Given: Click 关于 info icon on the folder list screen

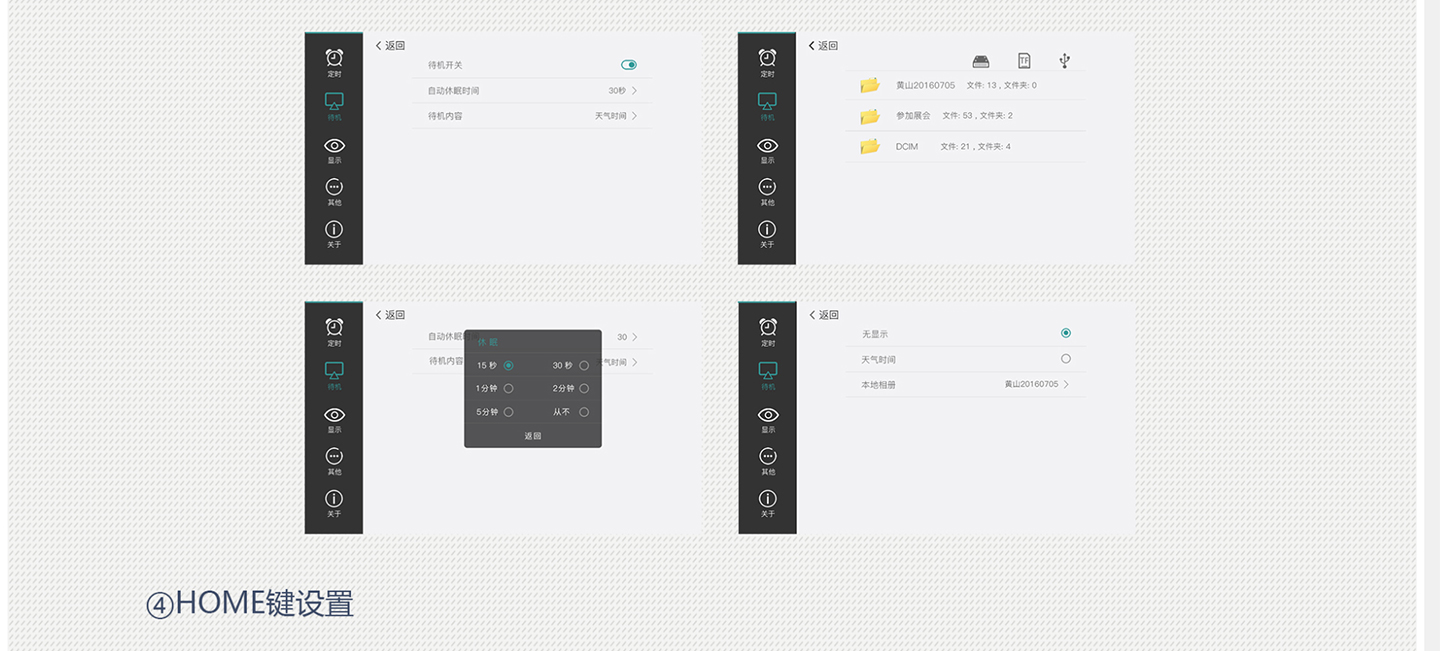Looking at the screenshot, I should point(767,229).
